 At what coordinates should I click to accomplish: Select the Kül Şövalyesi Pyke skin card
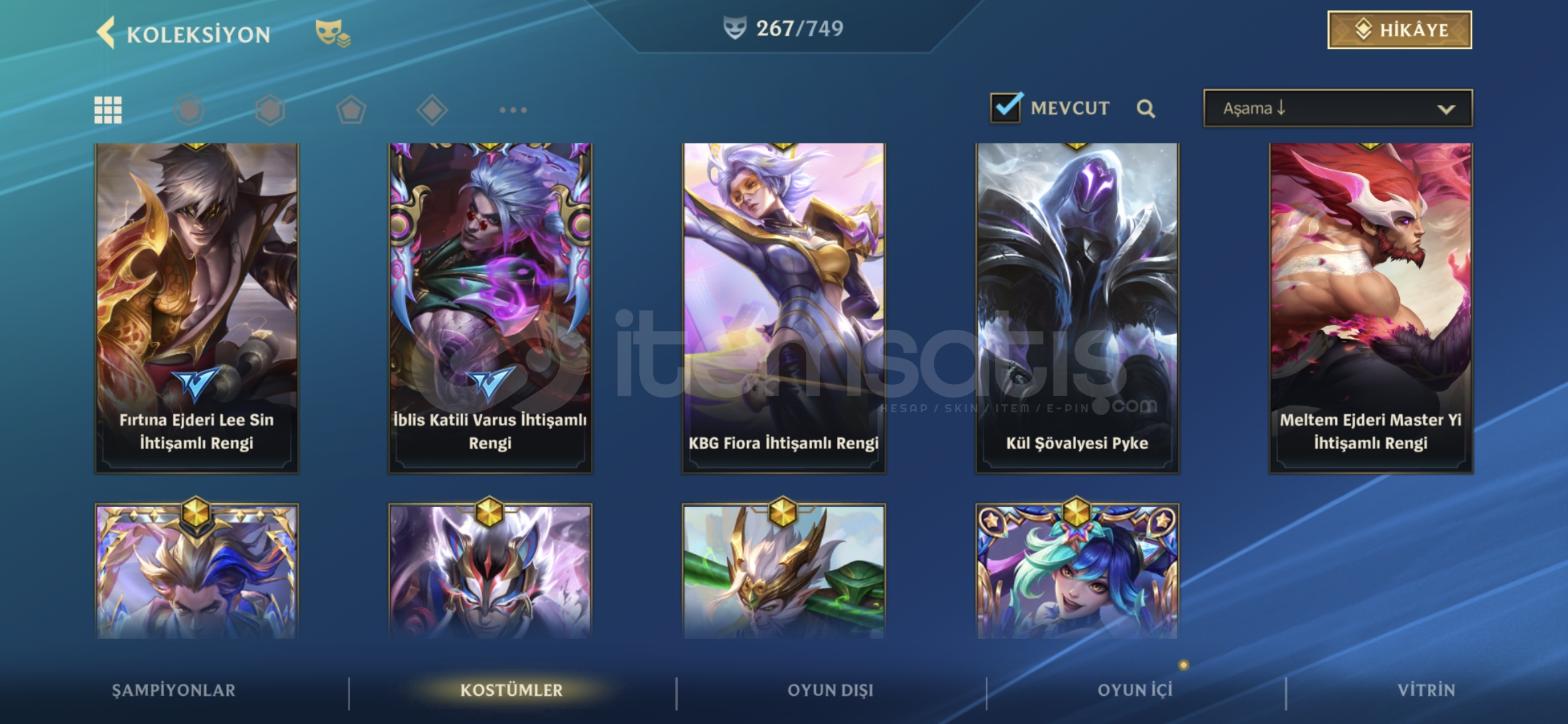1077,308
